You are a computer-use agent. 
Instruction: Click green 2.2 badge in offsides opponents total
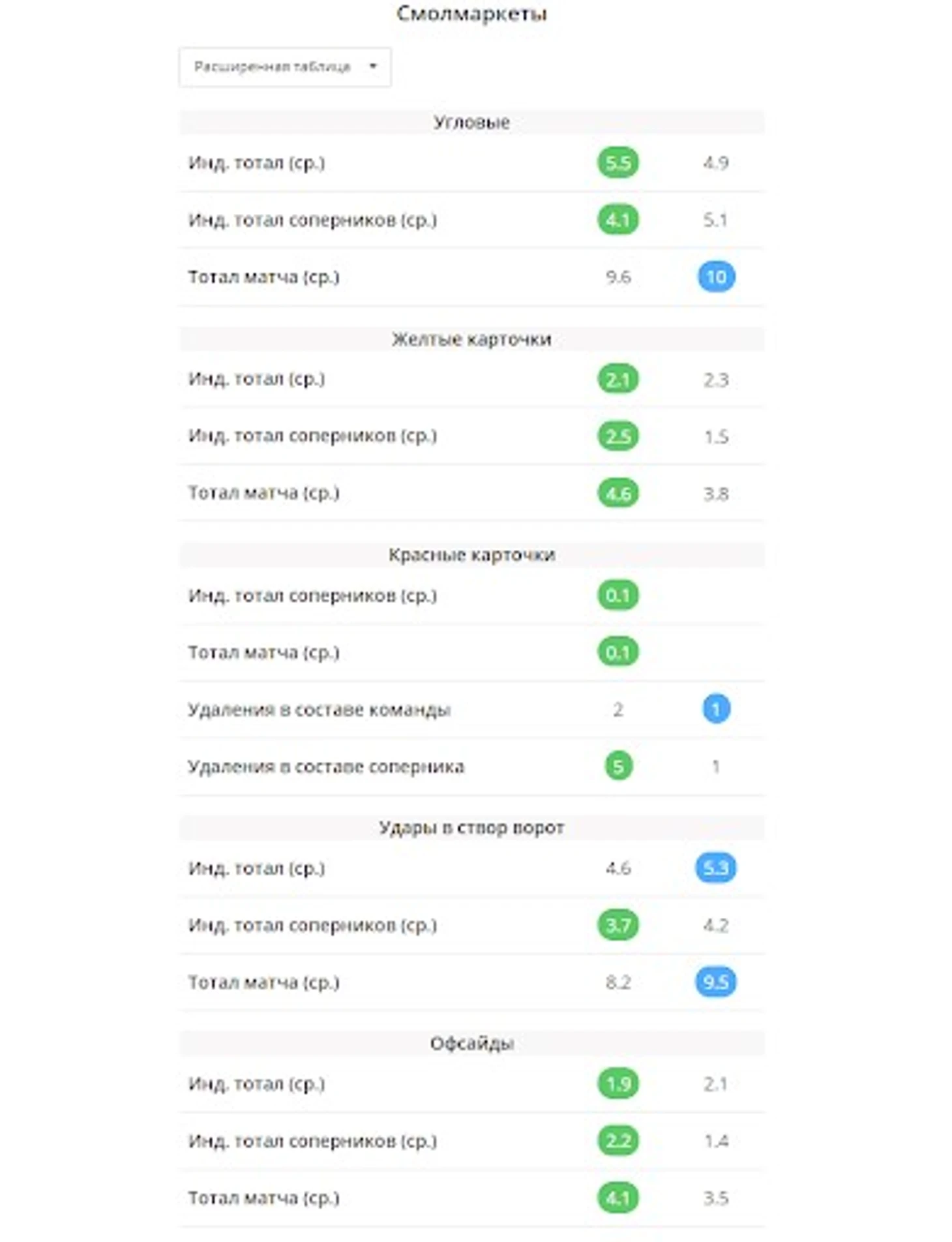(x=617, y=1141)
